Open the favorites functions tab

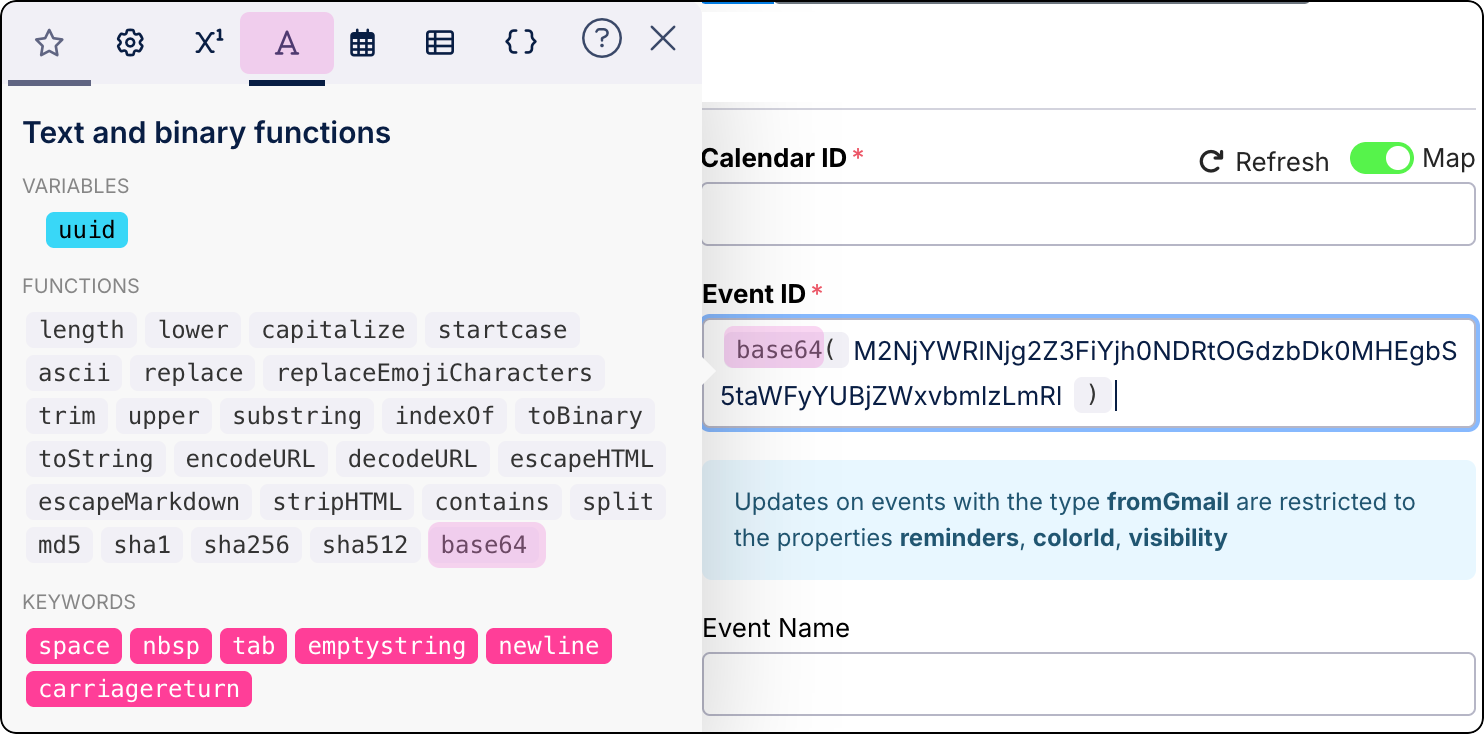(49, 43)
